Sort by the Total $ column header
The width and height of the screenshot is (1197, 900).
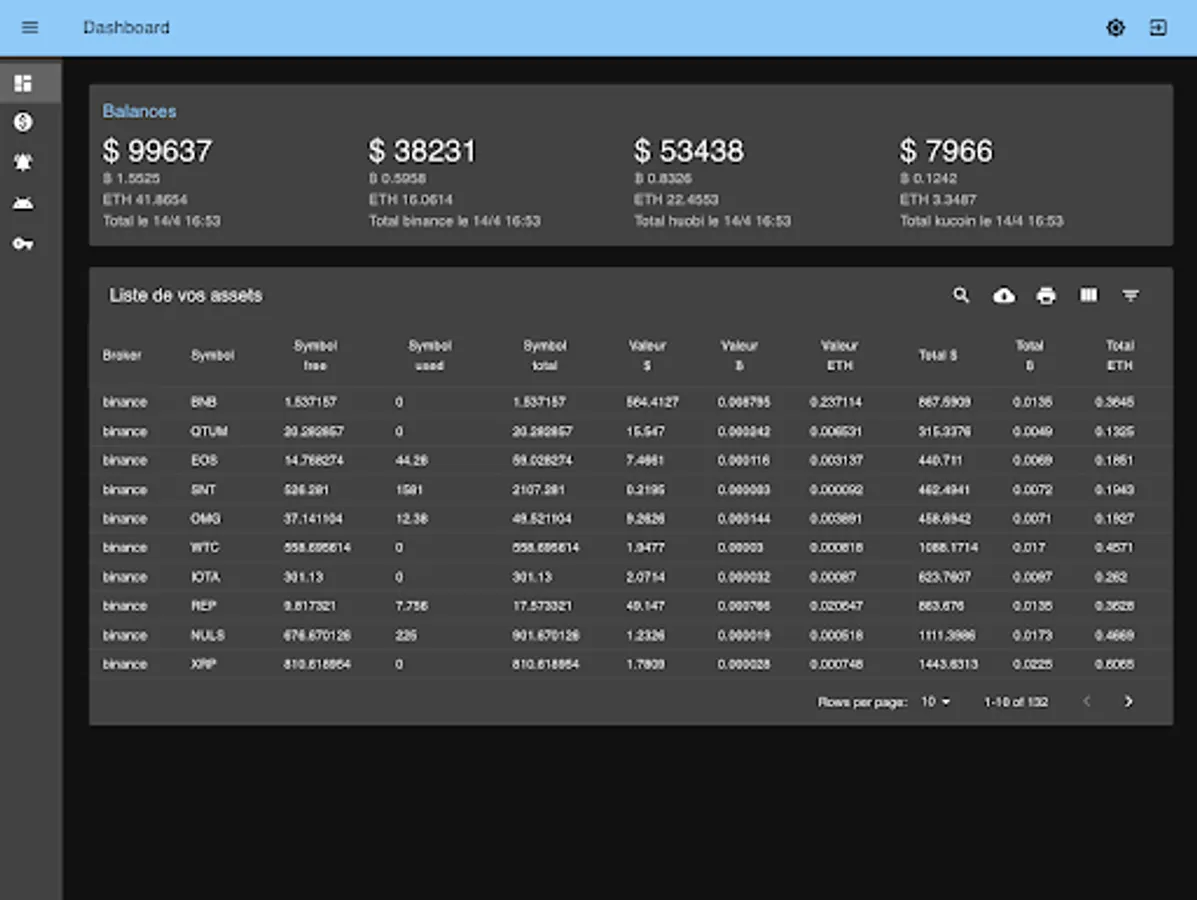(937, 355)
